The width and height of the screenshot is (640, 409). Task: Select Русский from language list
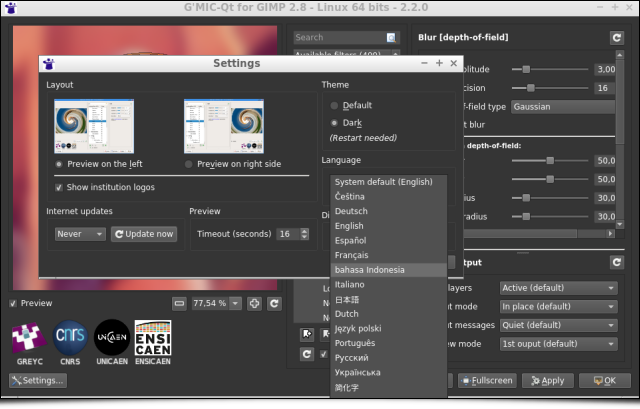pos(389,358)
